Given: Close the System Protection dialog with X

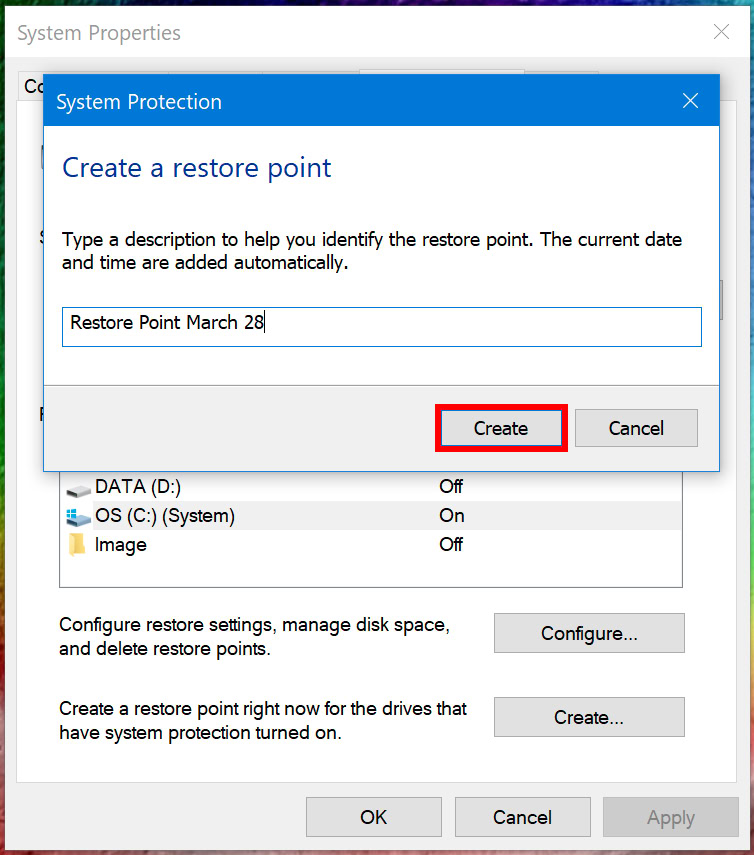Looking at the screenshot, I should [x=690, y=101].
